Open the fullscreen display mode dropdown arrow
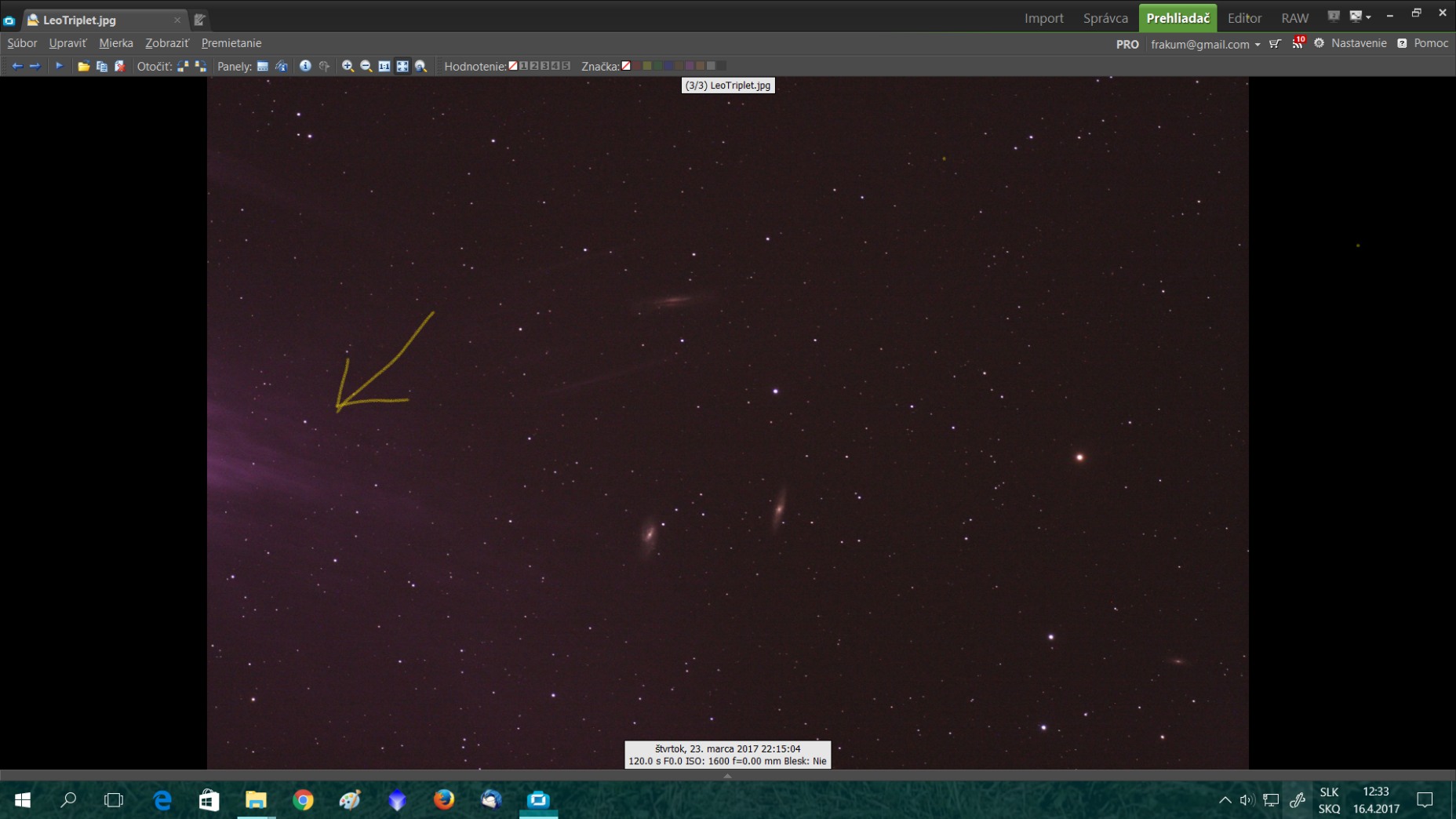 pos(1369,17)
